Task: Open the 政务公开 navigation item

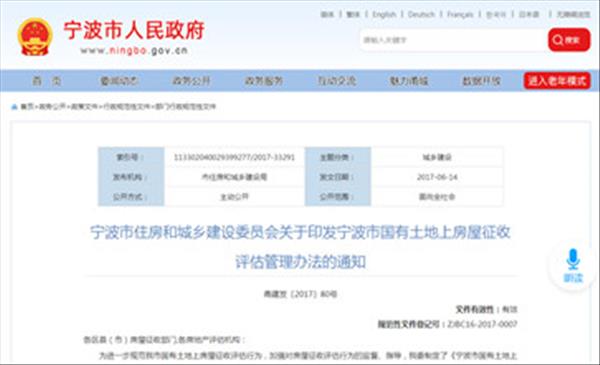Action: (x=191, y=81)
